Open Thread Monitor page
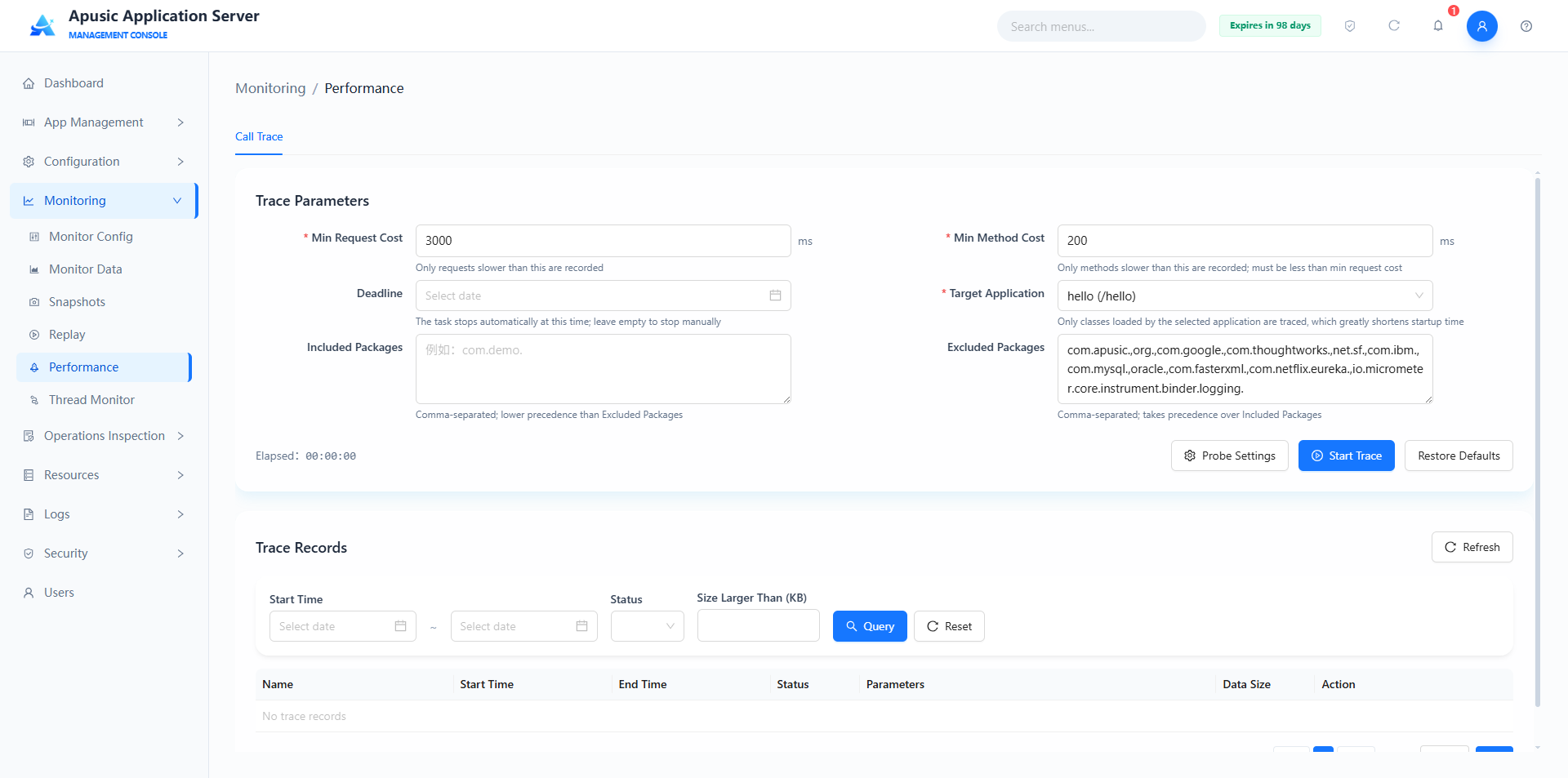Screen dimensions: 1568x778 click(104, 400)
